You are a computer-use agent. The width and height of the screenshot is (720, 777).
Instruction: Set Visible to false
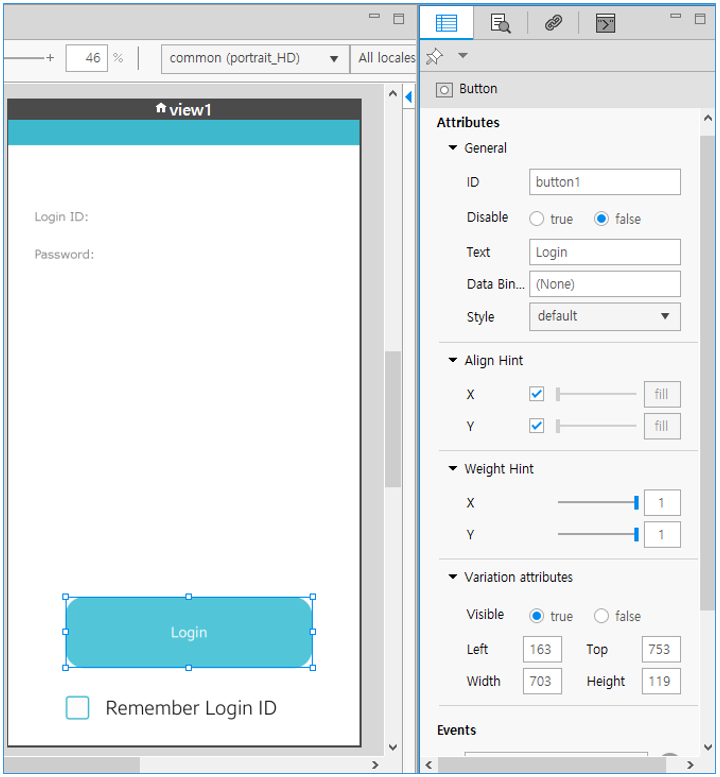coord(602,616)
